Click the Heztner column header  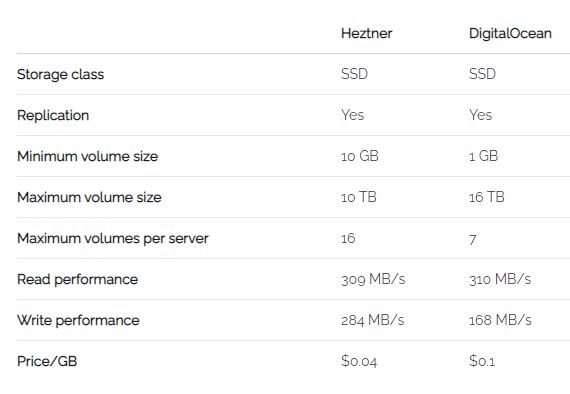(x=366, y=33)
